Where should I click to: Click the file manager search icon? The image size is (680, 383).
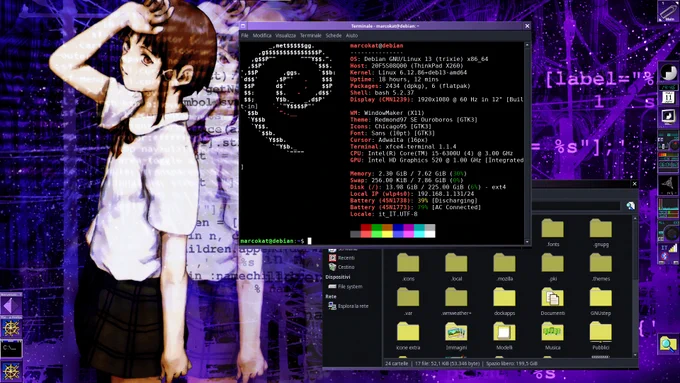click(630, 206)
